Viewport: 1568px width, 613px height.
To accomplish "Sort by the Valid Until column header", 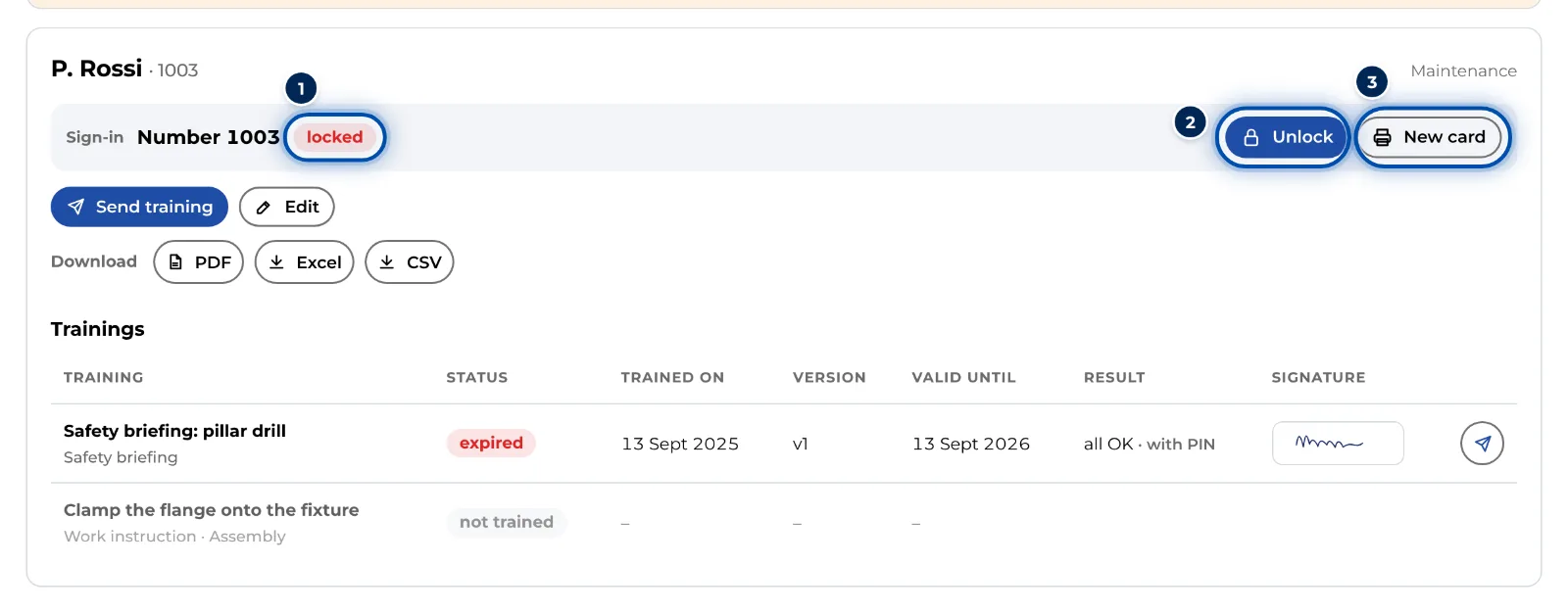I will [x=963, y=377].
